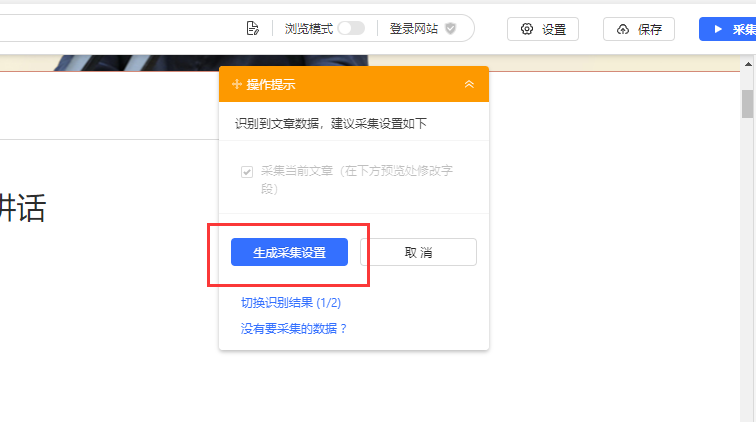Click the move icon beside 操作提示
Screen dimensions: 756x422
point(237,85)
